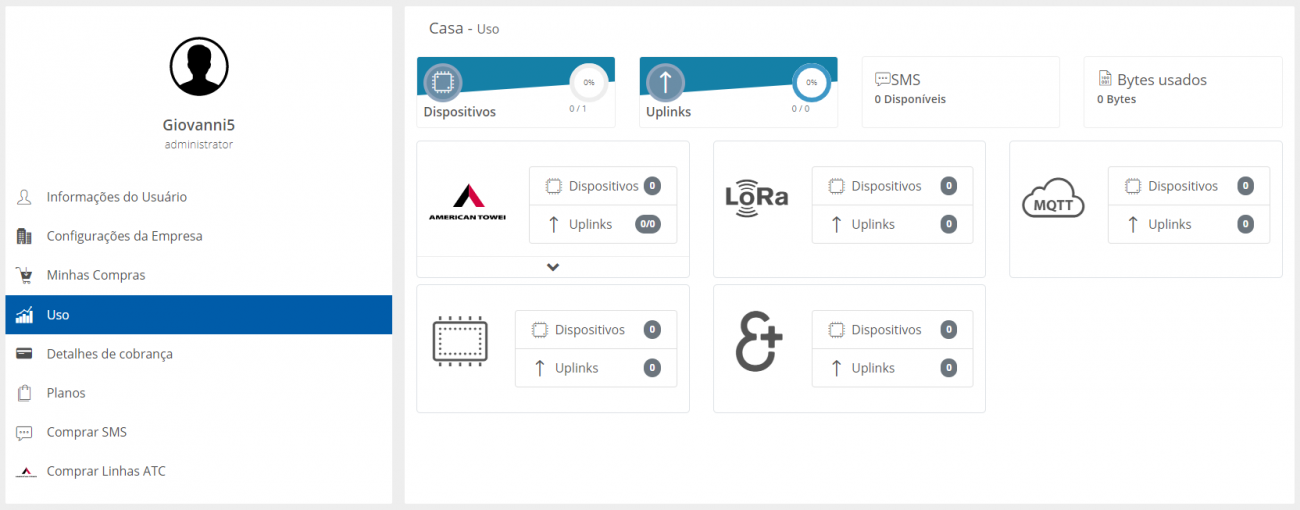
Task: Click the LoRa network logo
Action: 756,195
